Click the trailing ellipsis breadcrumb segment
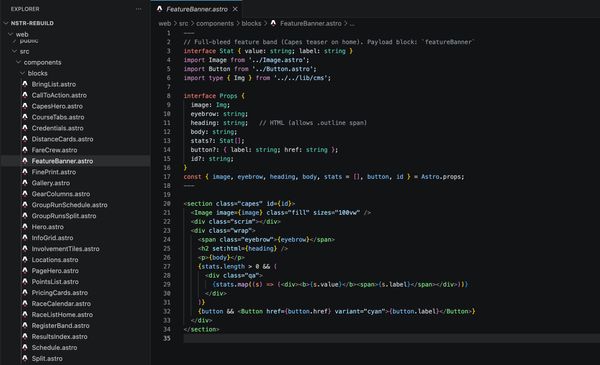This screenshot has width=600, height=365. point(352,23)
